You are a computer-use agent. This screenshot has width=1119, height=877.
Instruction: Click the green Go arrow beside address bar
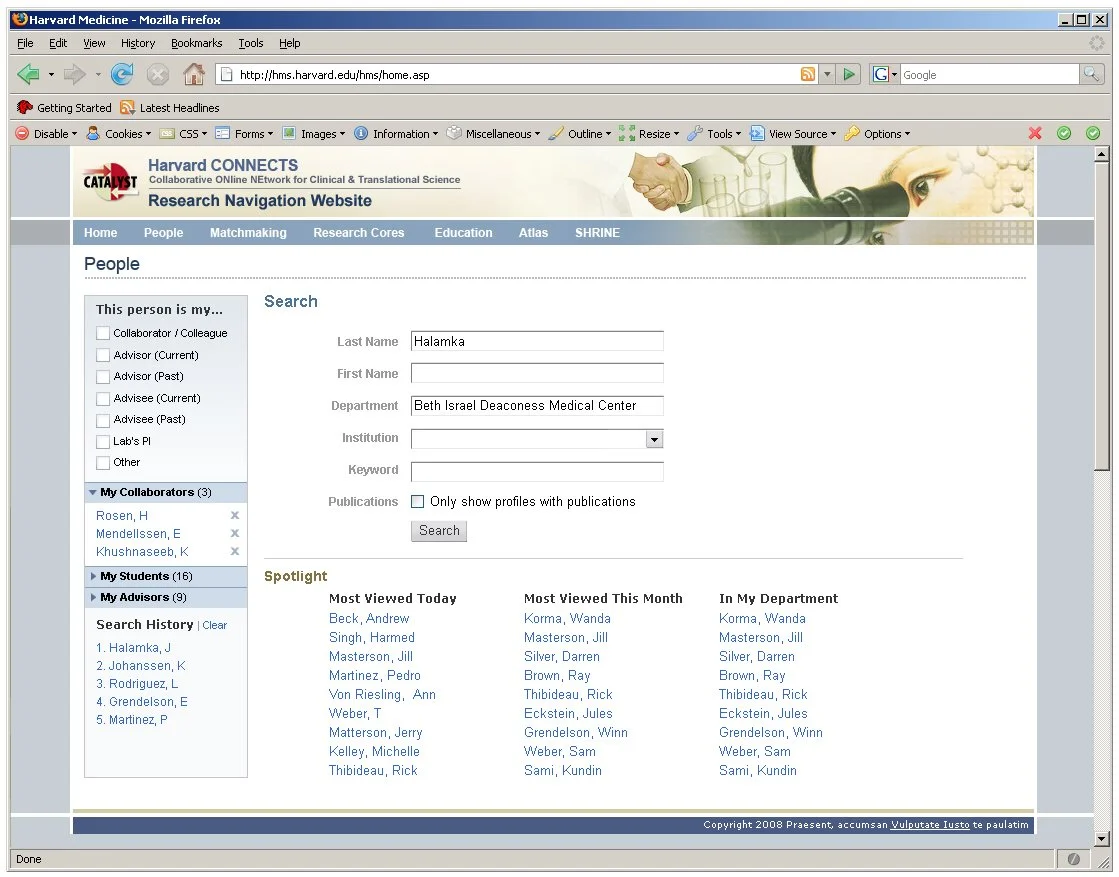(849, 74)
